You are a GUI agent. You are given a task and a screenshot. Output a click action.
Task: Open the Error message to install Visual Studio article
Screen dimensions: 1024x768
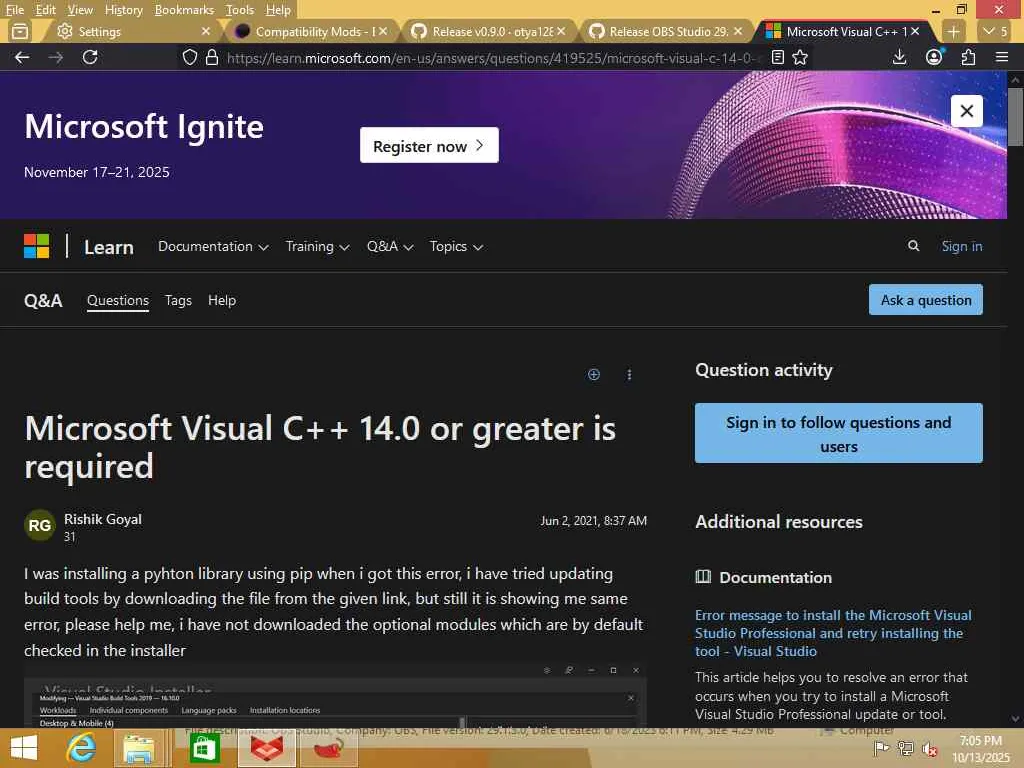pos(833,633)
